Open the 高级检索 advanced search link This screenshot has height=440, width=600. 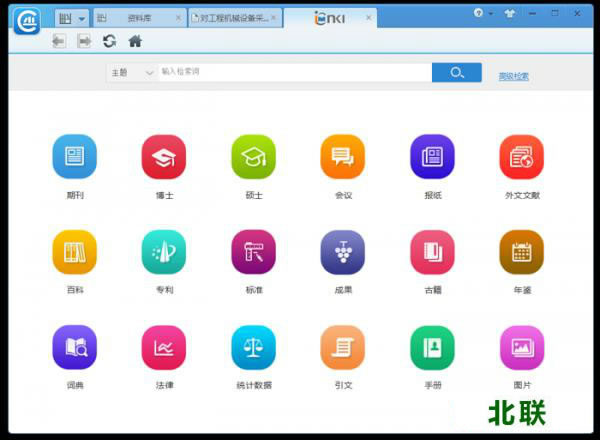click(x=513, y=76)
